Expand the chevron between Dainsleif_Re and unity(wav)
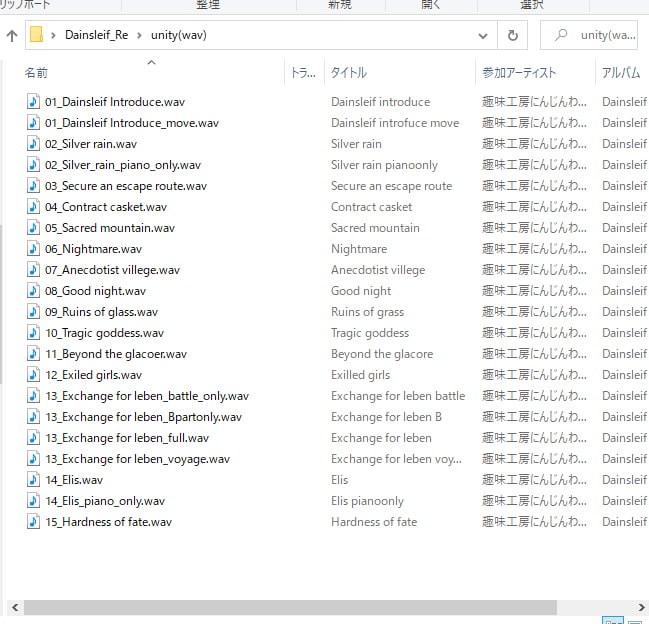The width and height of the screenshot is (649, 624). tap(139, 35)
